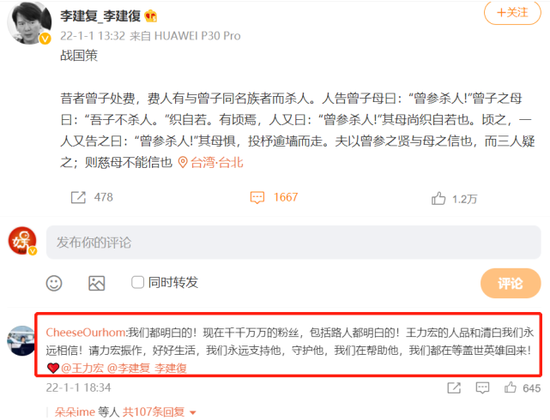Open the emoji picker smiley icon
Viewport: 550px width, 420px height.
click(54, 283)
